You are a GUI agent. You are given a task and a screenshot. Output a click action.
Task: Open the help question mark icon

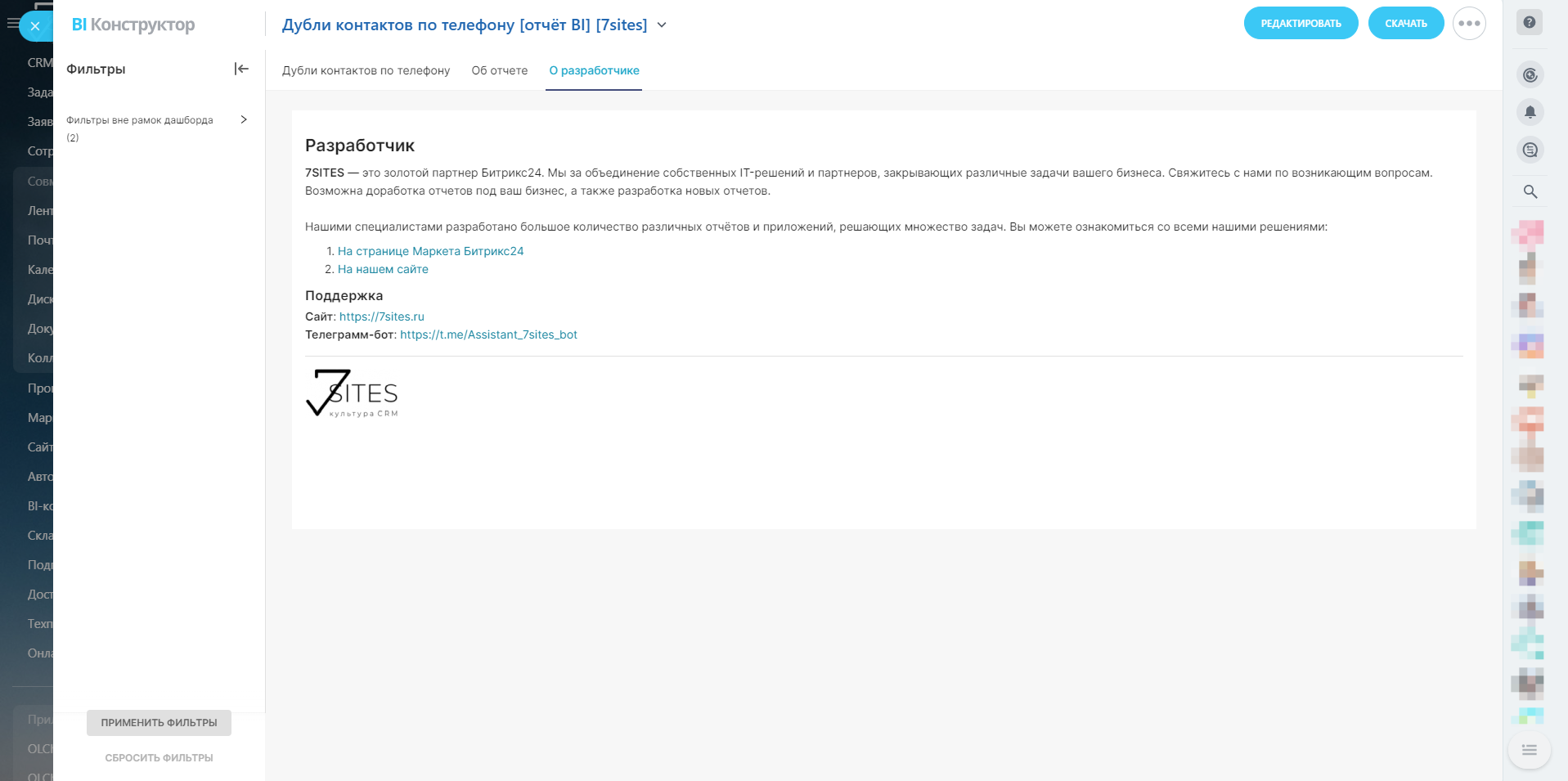(x=1529, y=23)
